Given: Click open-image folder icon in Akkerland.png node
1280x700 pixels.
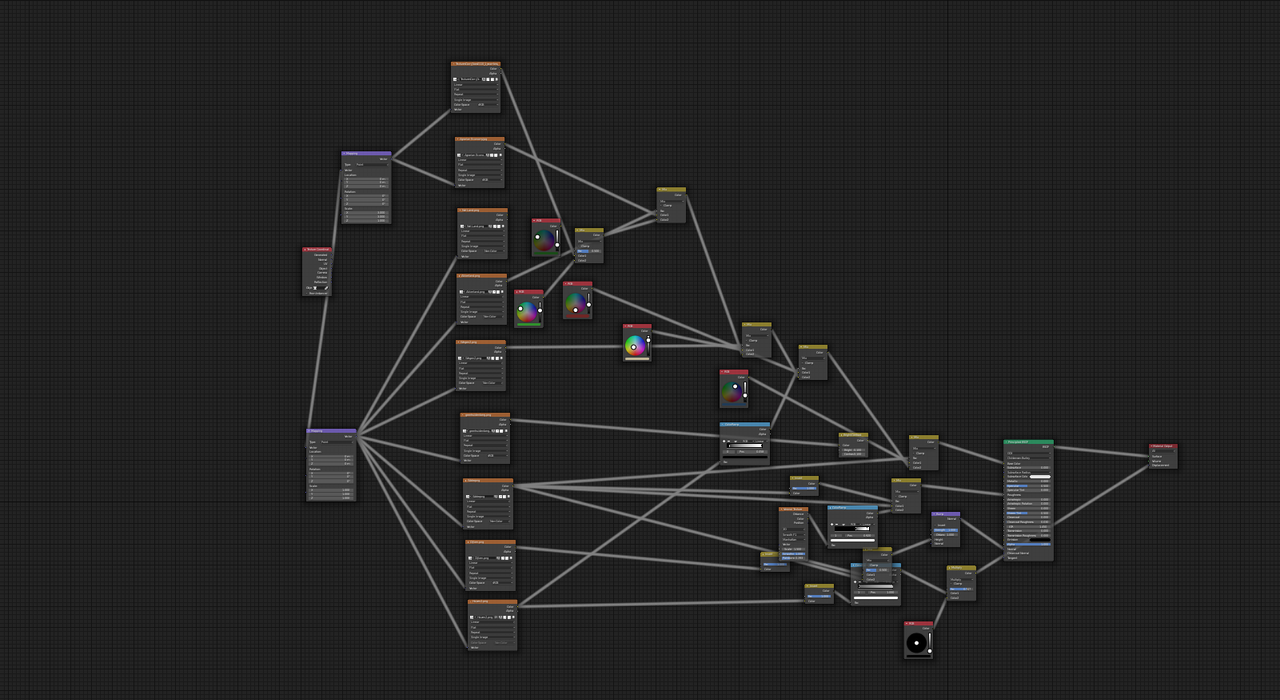Looking at the screenshot, I should click(x=498, y=292).
